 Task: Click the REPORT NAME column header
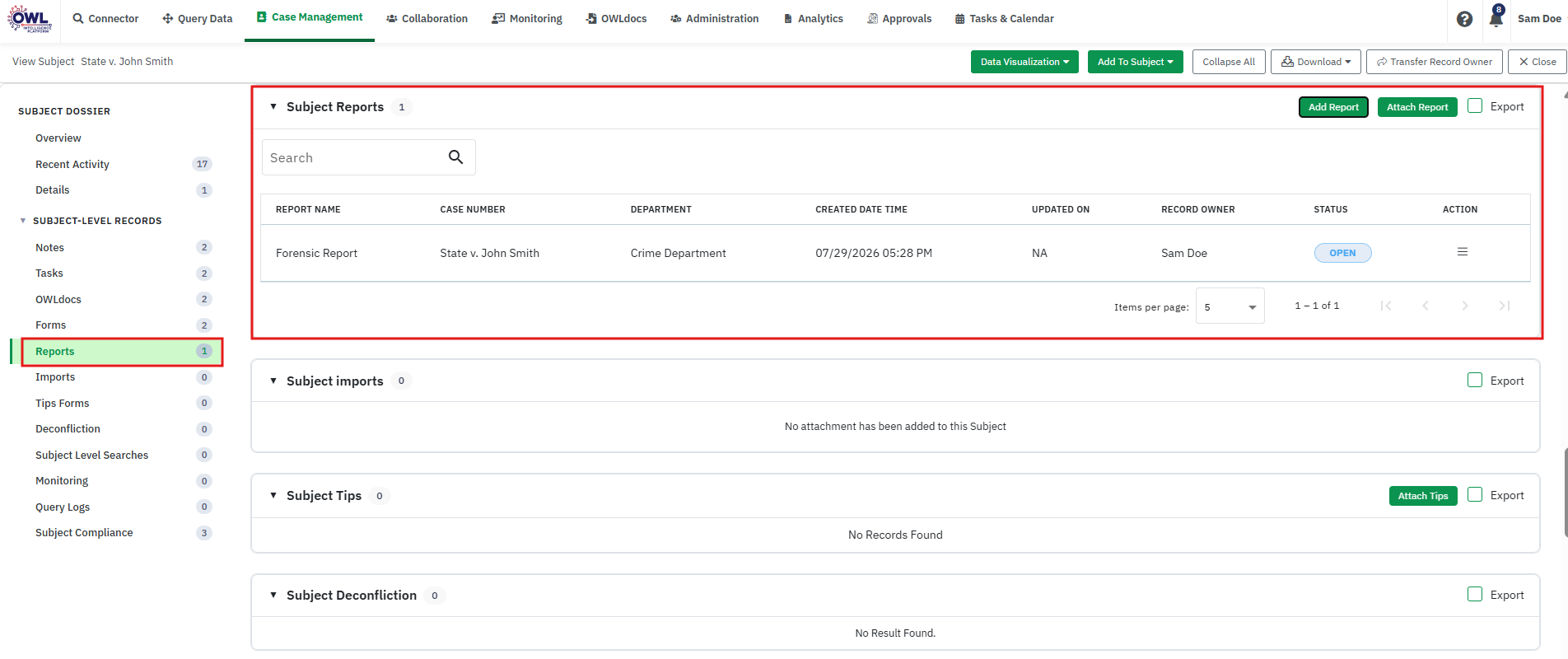[x=308, y=209]
